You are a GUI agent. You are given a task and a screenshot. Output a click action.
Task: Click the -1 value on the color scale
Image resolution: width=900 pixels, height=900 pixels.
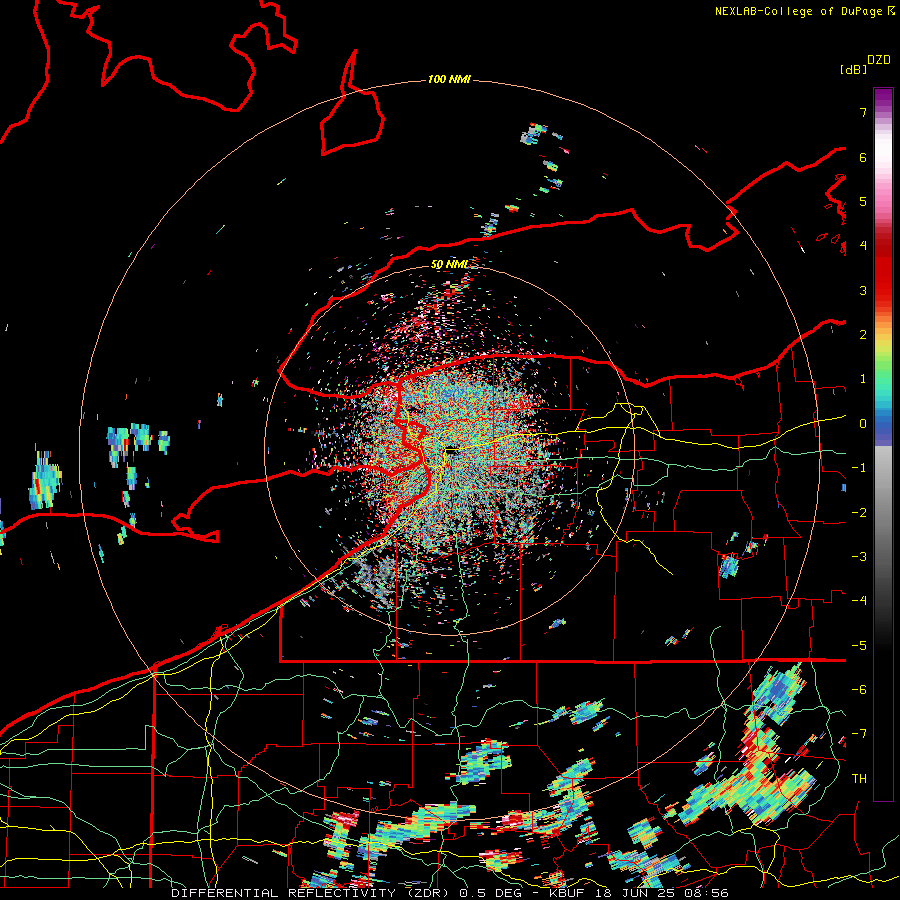pyautogui.click(x=859, y=468)
